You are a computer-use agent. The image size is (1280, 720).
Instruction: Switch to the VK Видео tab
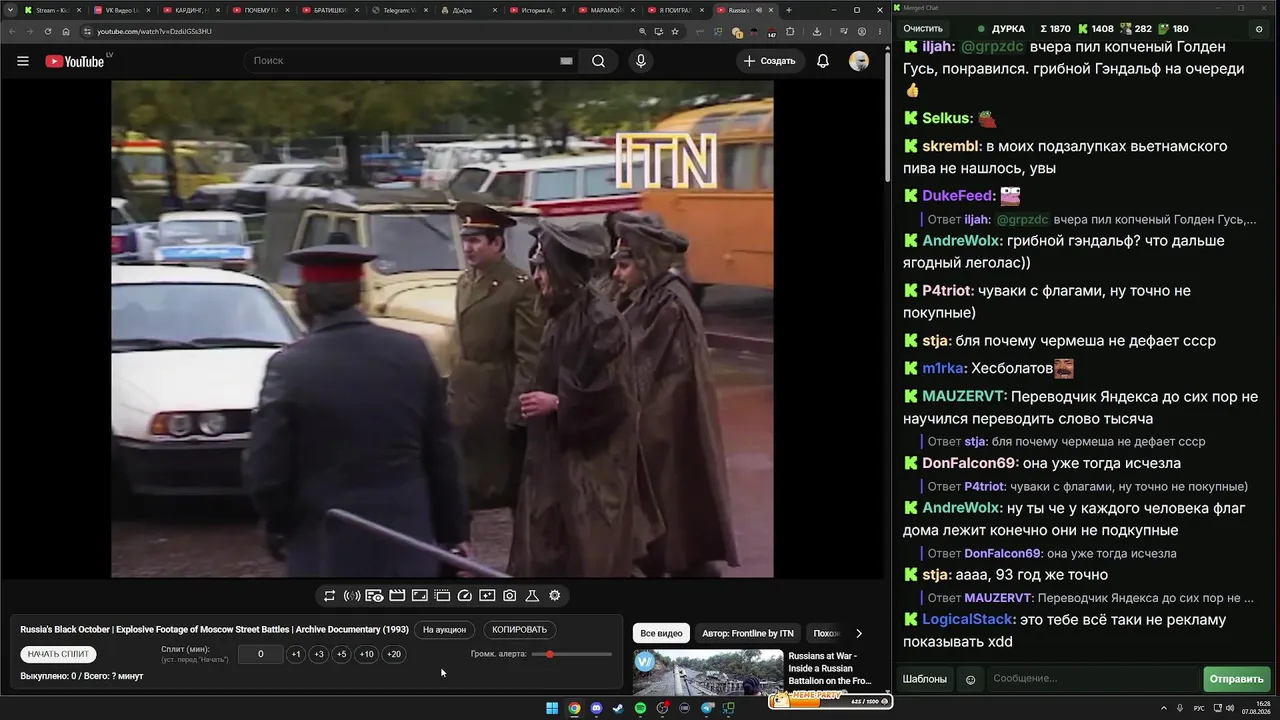coord(122,10)
